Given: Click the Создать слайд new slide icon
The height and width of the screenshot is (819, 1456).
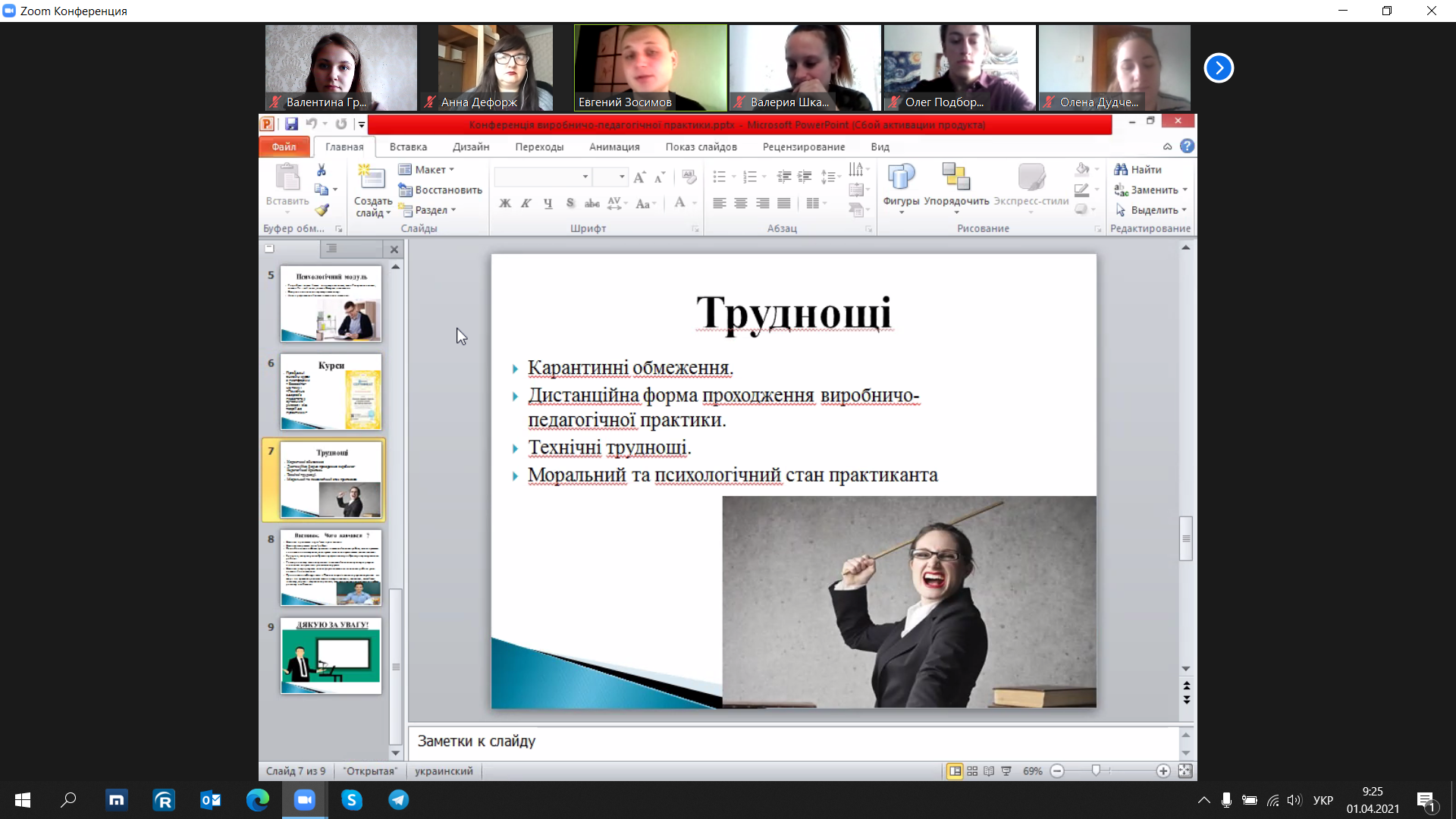Looking at the screenshot, I should click(372, 178).
